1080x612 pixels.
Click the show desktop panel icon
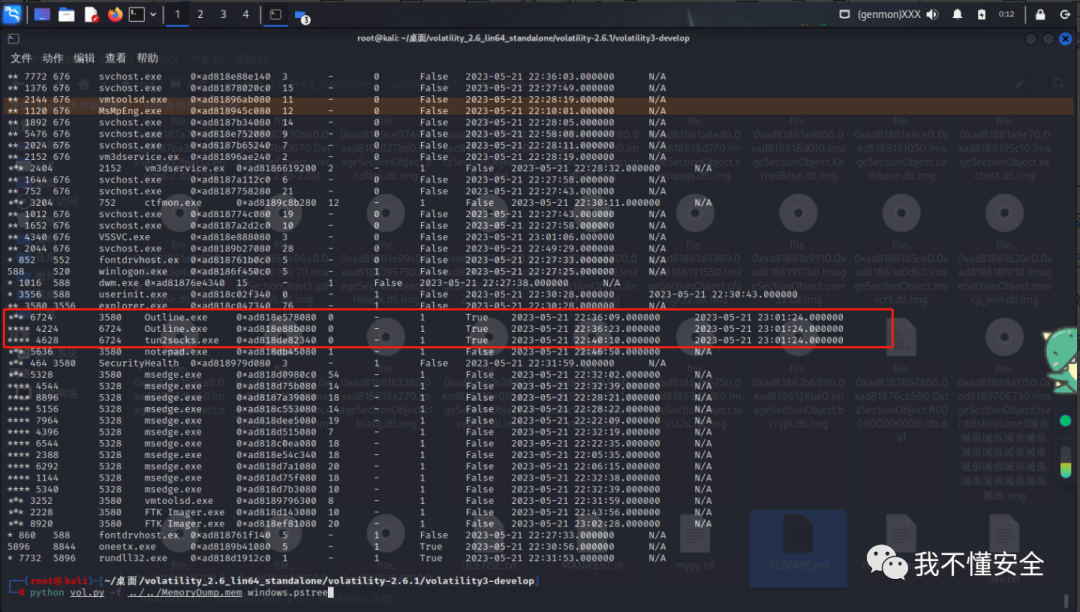tap(42, 14)
